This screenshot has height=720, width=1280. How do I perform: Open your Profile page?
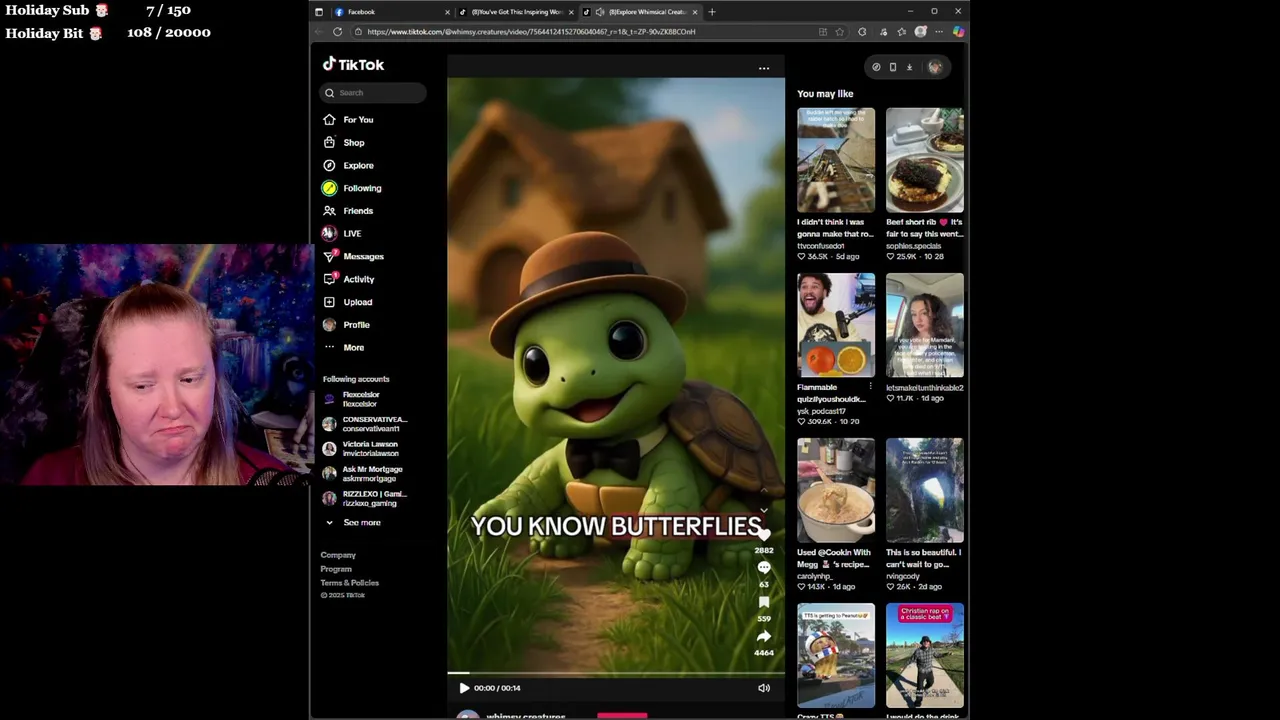click(346, 325)
